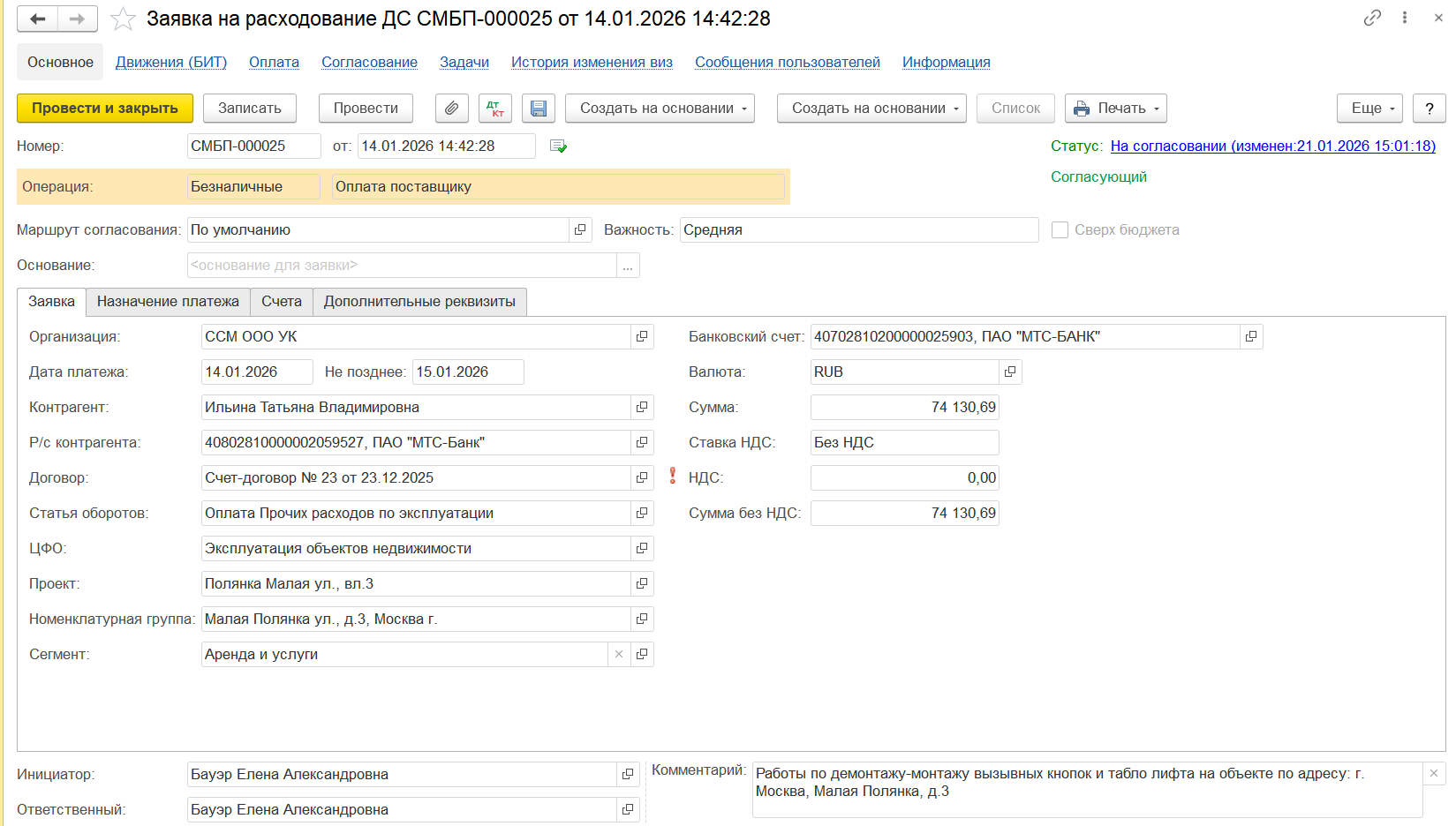Expand second Создать на основании dropdown

click(x=871, y=109)
